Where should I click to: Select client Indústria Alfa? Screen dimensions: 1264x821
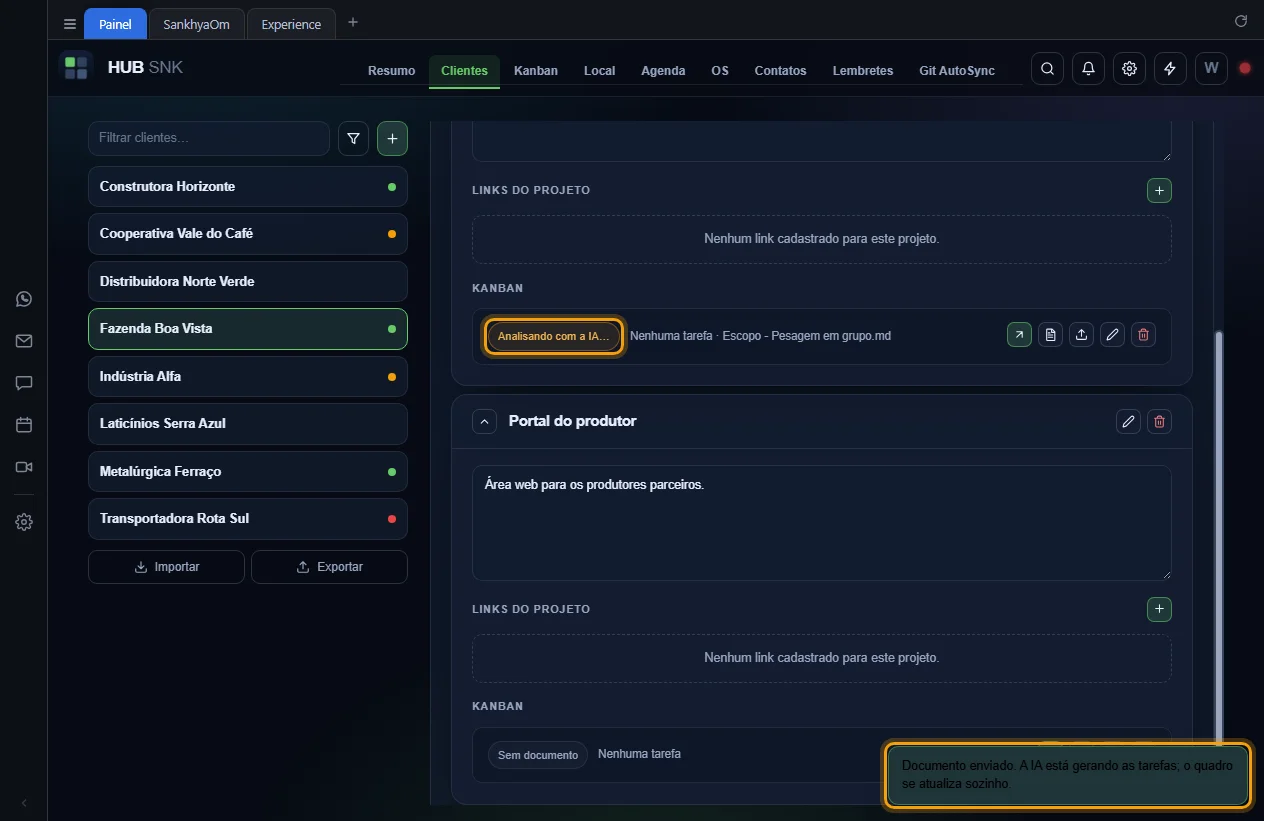click(x=248, y=376)
